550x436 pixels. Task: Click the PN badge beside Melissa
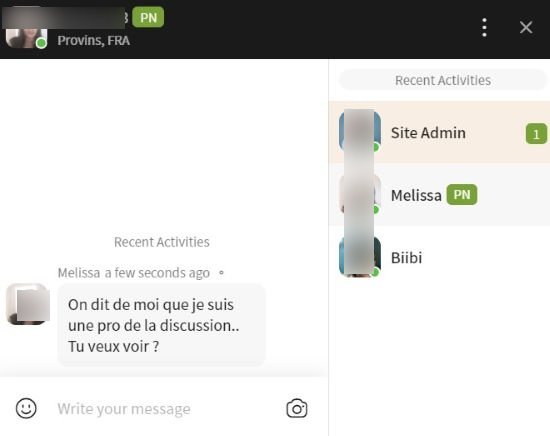tap(462, 194)
